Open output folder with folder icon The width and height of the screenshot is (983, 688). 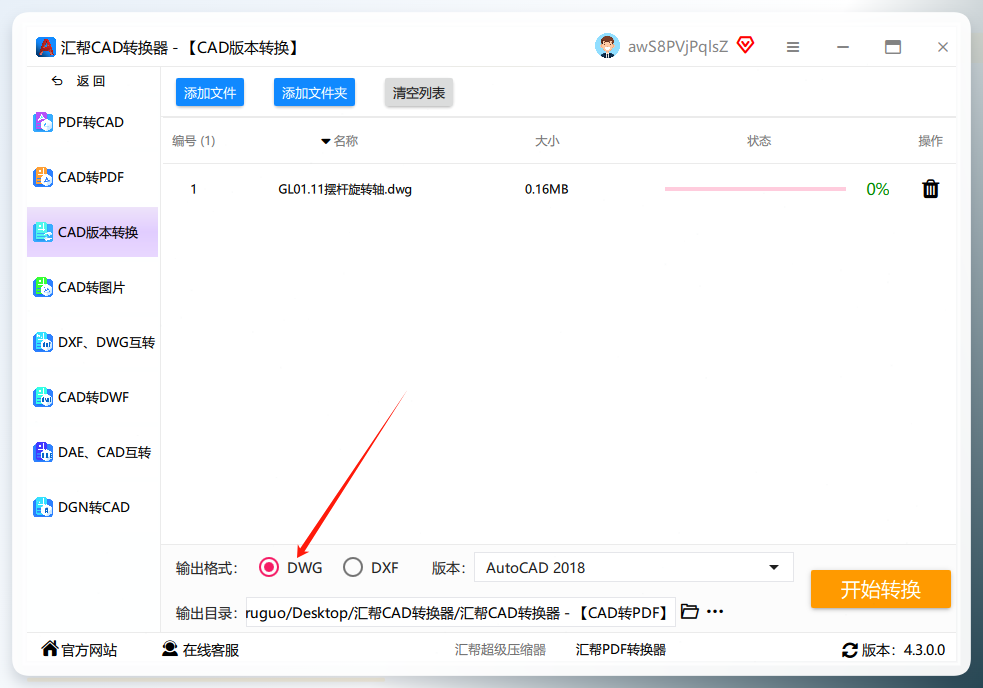(x=690, y=611)
